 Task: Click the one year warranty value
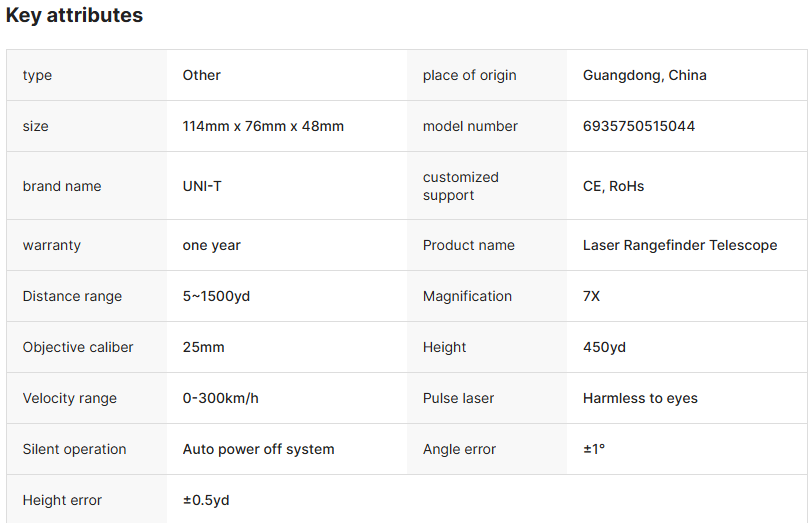[x=211, y=245]
